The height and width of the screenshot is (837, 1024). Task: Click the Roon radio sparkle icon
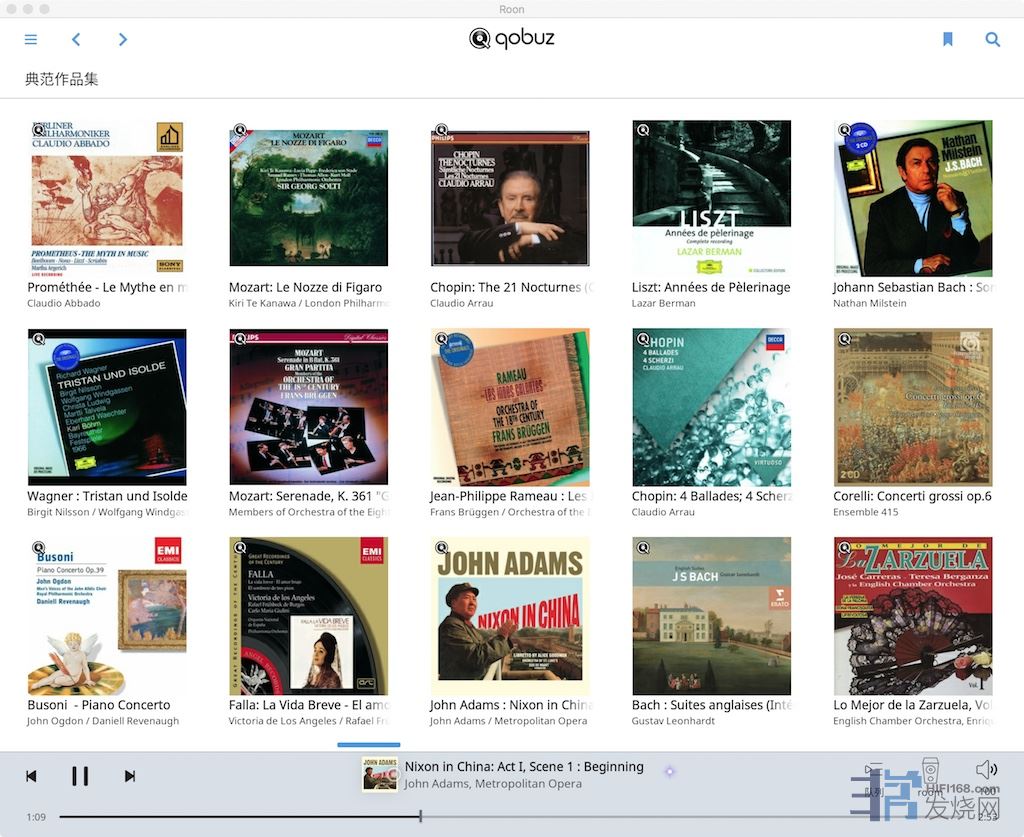pos(669,771)
